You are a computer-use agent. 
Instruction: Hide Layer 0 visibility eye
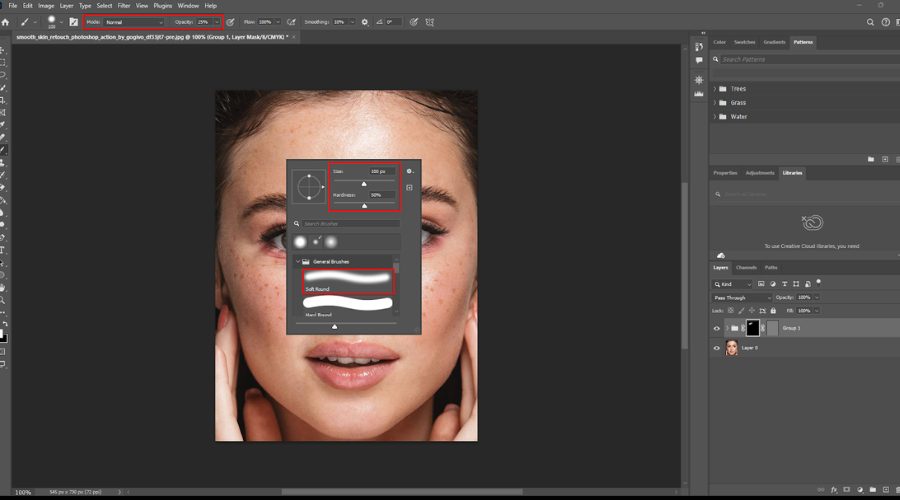(716, 348)
